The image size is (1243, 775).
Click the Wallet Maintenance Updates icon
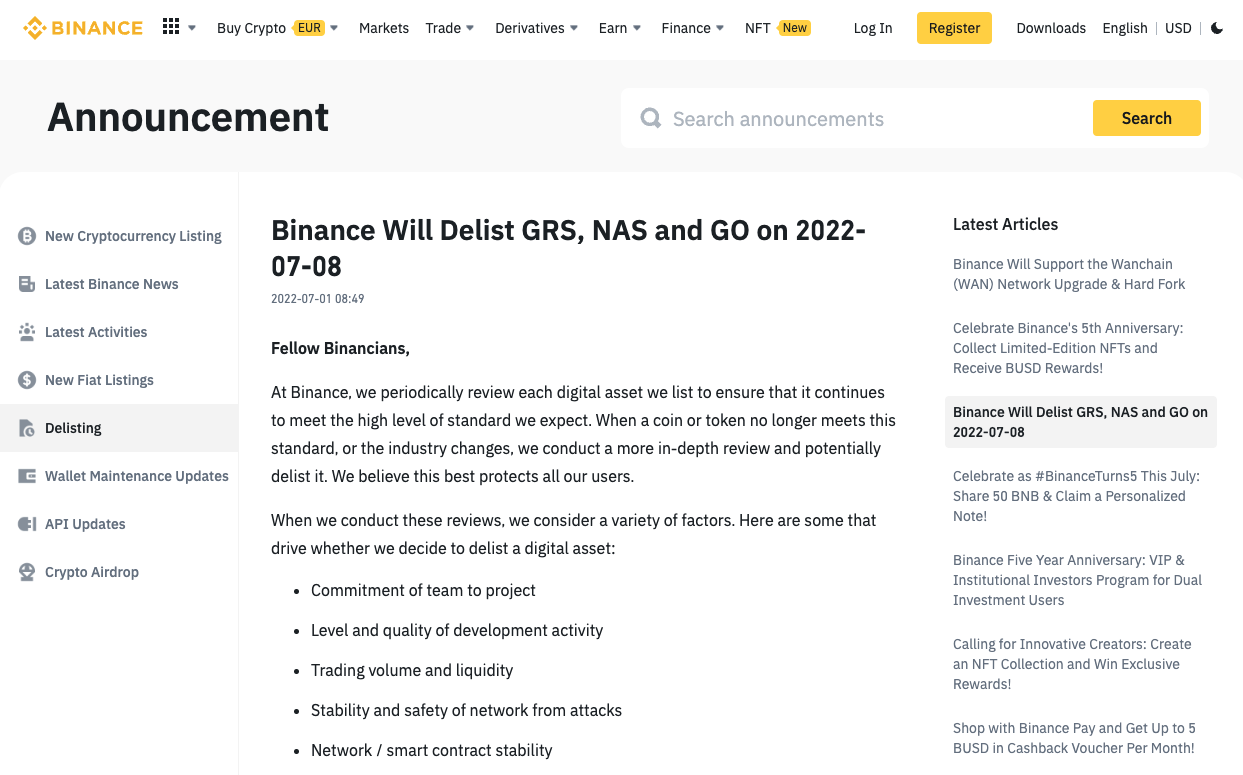[27, 476]
